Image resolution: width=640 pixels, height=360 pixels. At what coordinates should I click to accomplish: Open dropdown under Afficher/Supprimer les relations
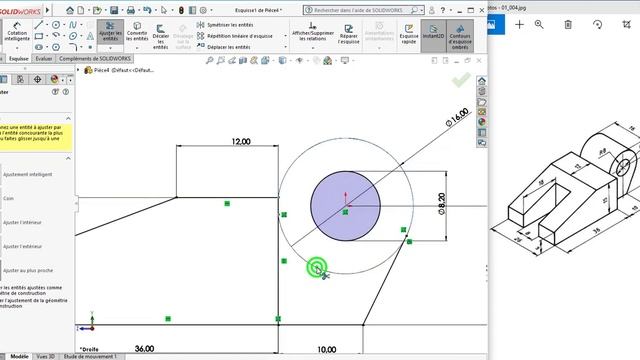313,48
